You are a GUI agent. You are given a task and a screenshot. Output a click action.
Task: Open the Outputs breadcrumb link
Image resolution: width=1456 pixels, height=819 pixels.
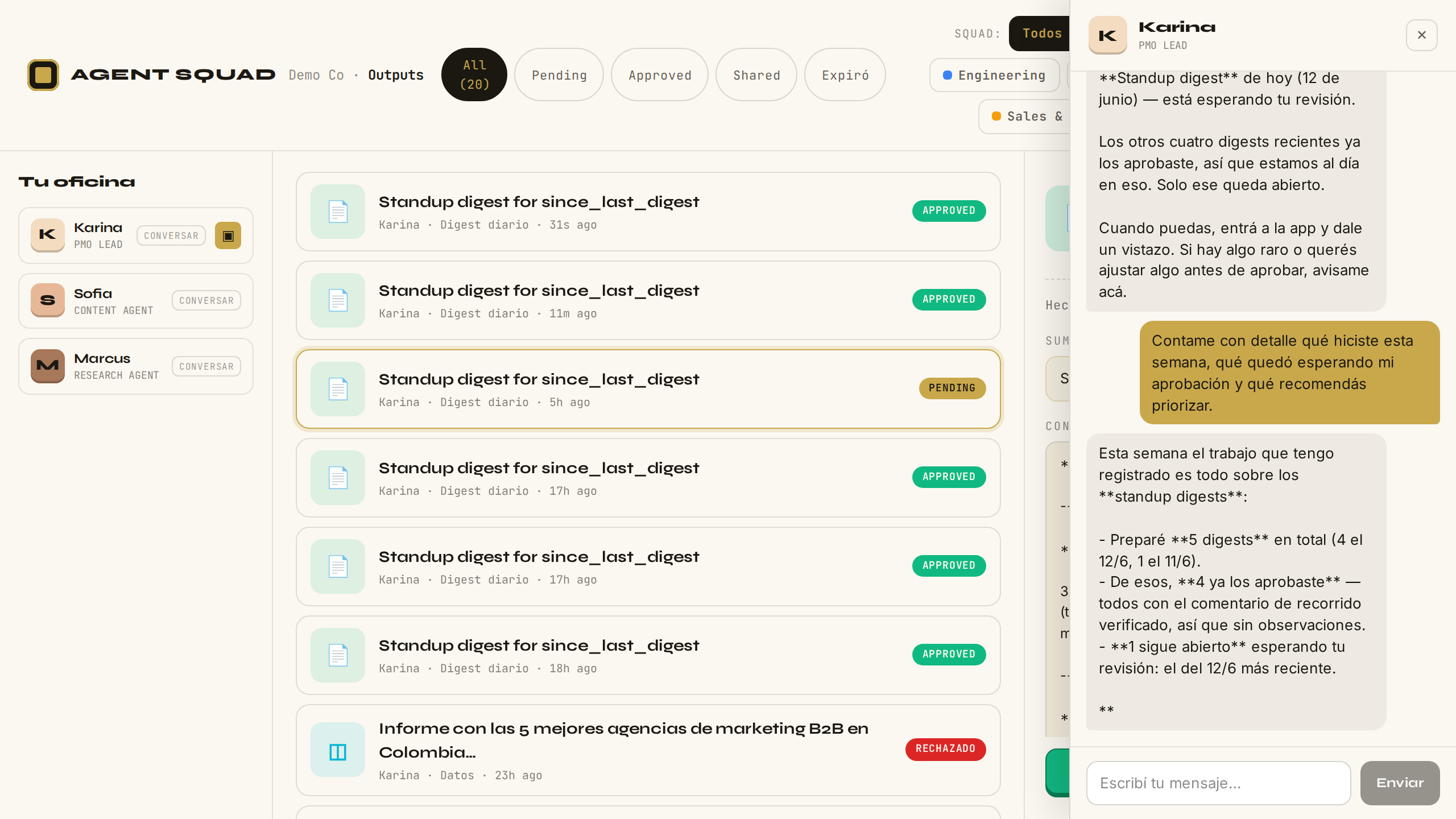click(396, 75)
